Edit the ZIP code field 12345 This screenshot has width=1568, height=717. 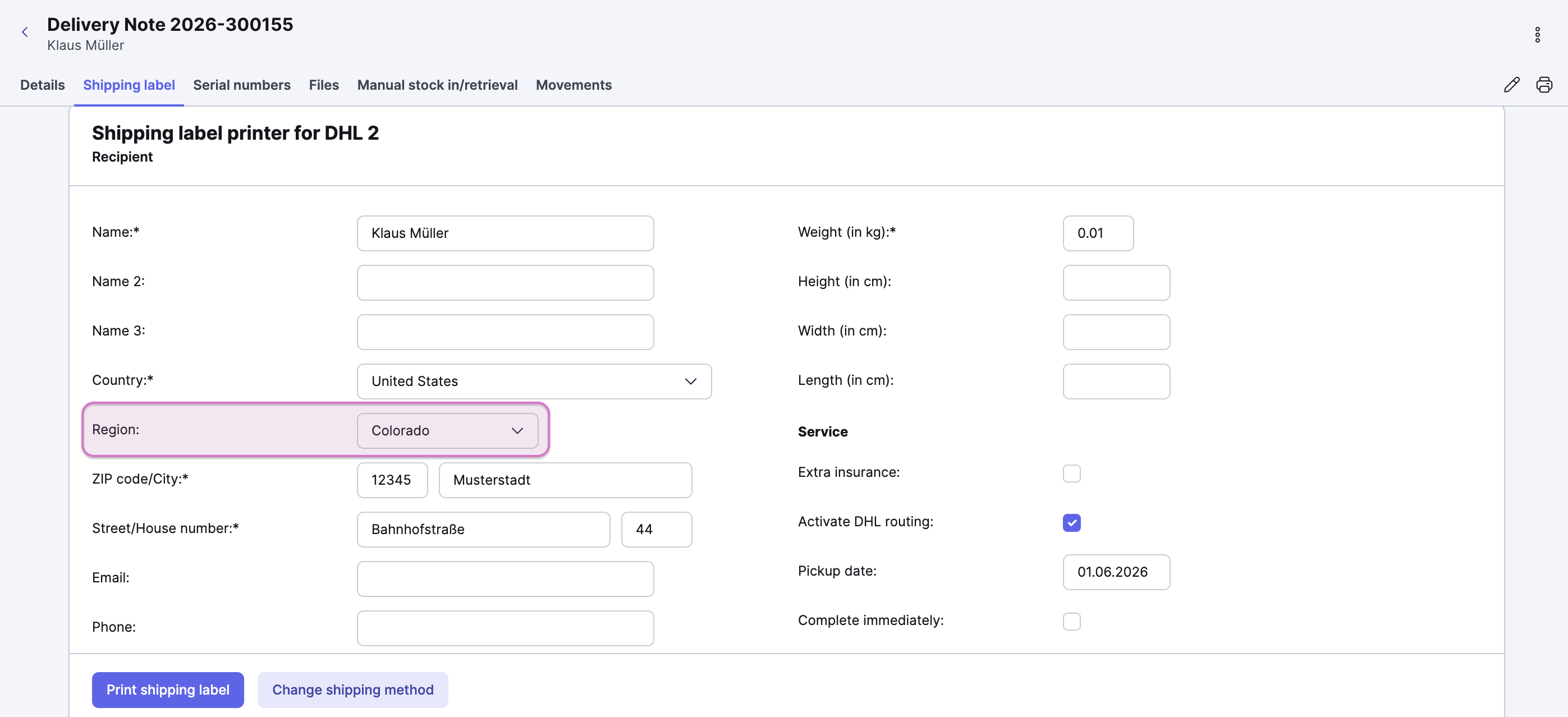coord(392,480)
